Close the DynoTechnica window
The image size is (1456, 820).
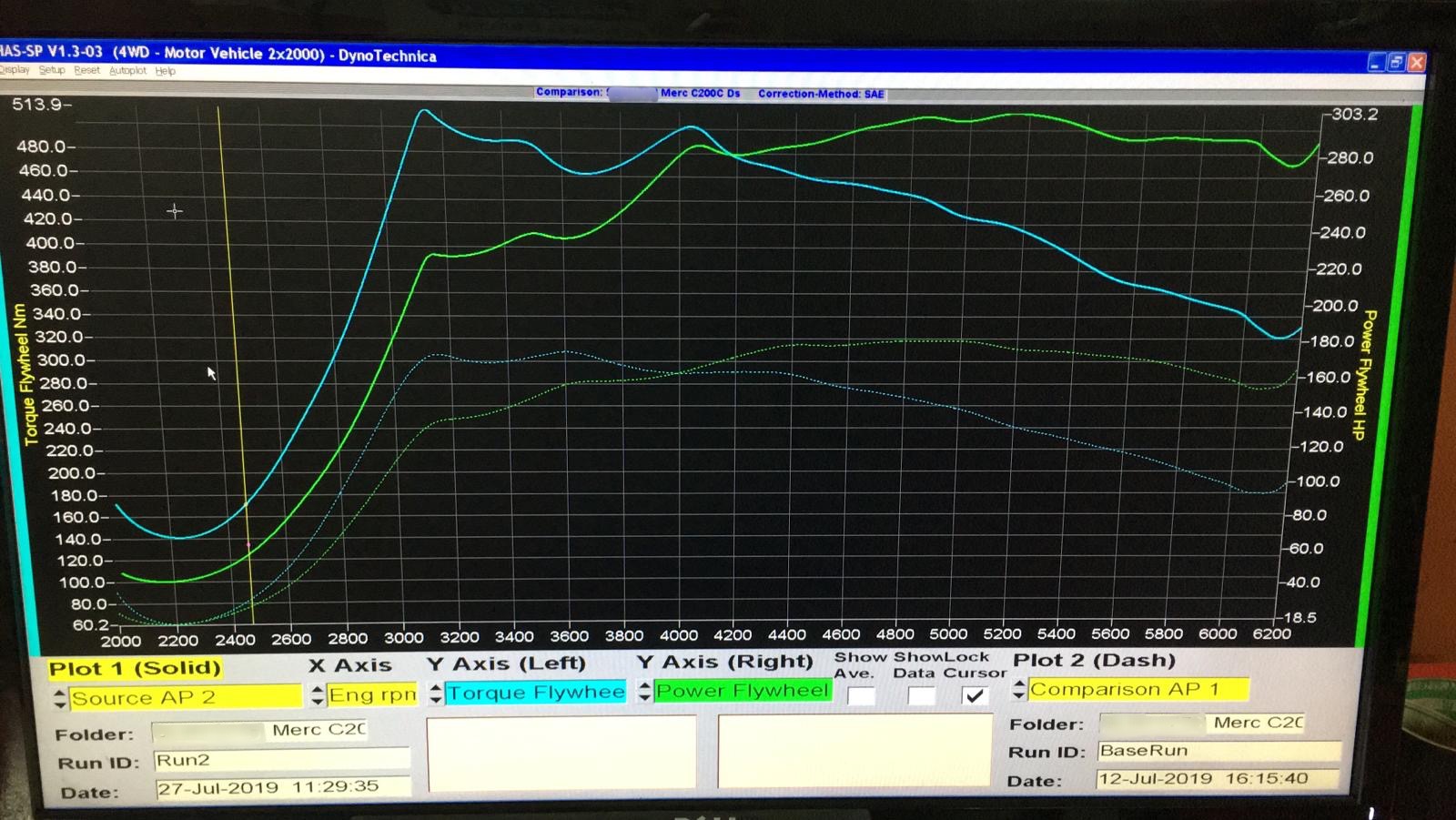tap(1417, 62)
